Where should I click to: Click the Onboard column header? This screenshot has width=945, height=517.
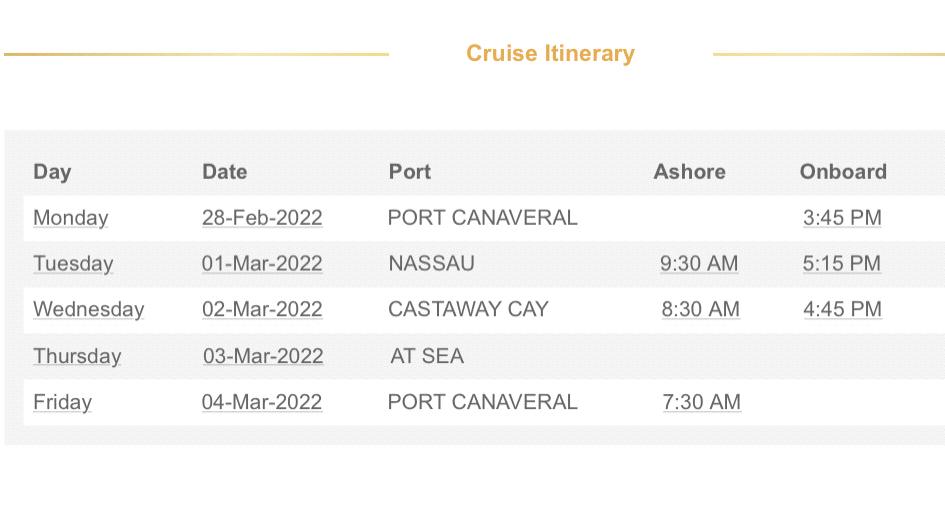843,172
